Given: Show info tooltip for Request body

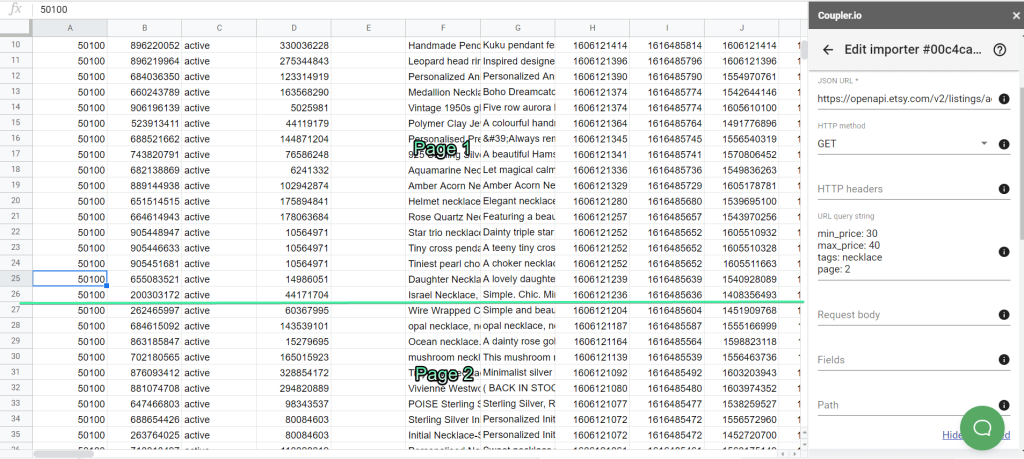Looking at the screenshot, I should [x=1004, y=315].
